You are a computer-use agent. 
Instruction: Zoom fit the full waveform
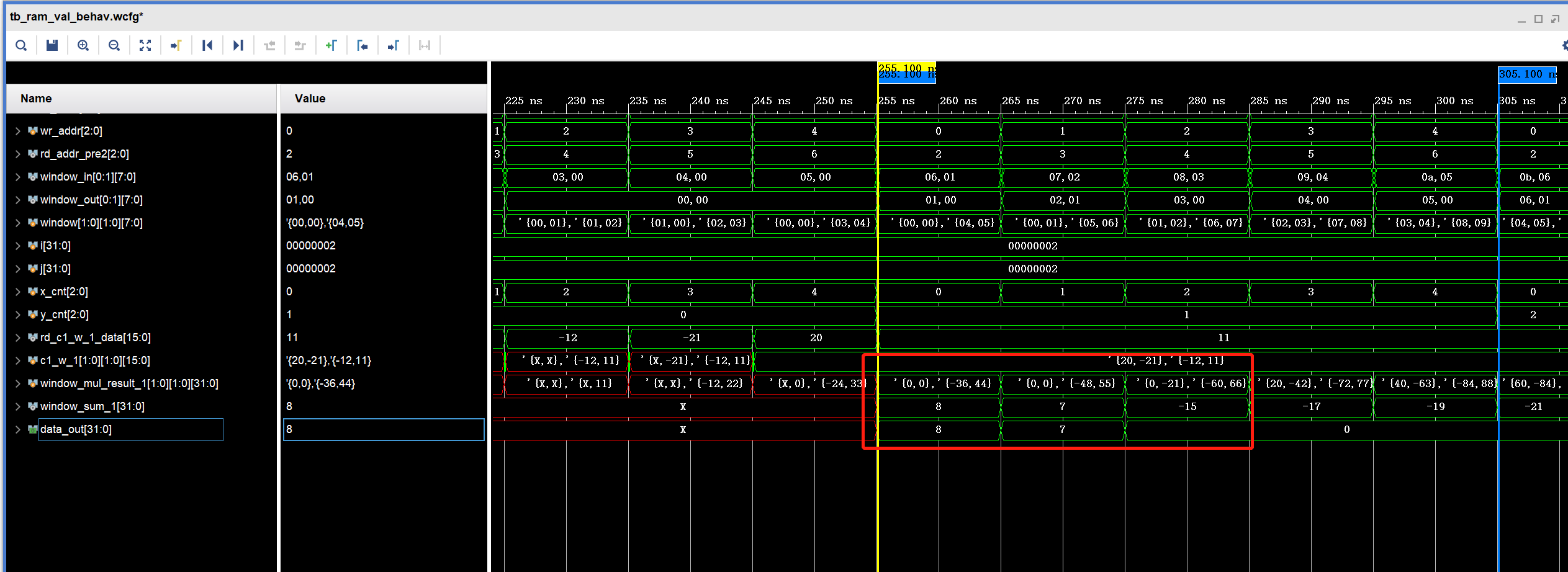(145, 45)
